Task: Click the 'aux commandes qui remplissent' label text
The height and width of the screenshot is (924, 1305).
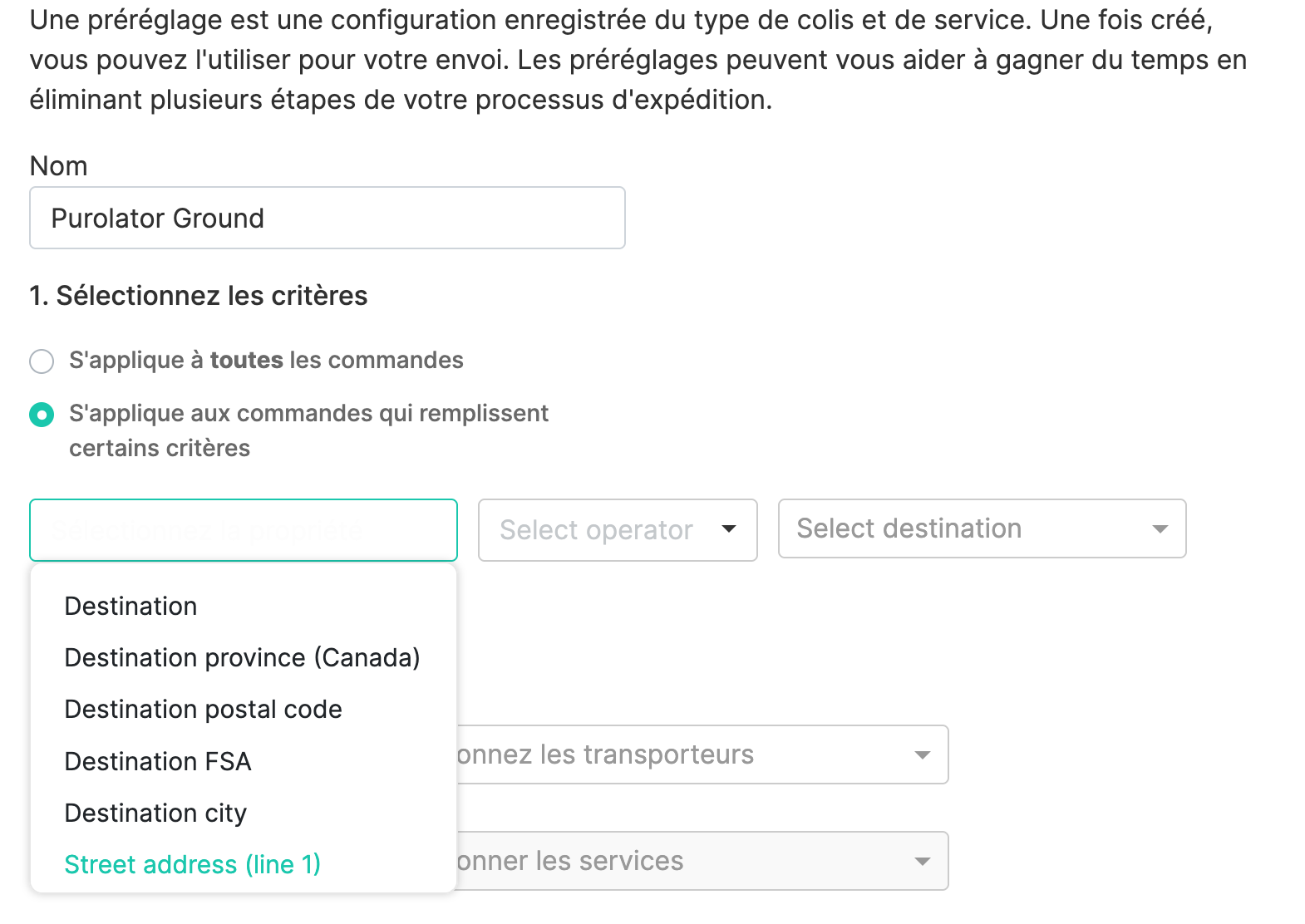Action: [308, 414]
